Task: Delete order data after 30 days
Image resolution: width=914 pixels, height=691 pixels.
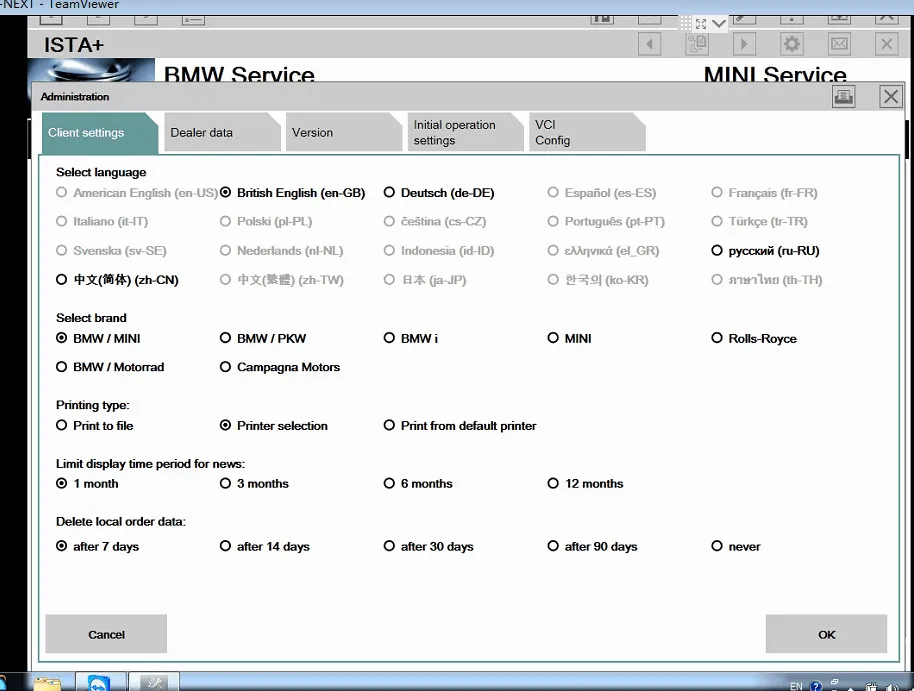Action: tap(428, 546)
